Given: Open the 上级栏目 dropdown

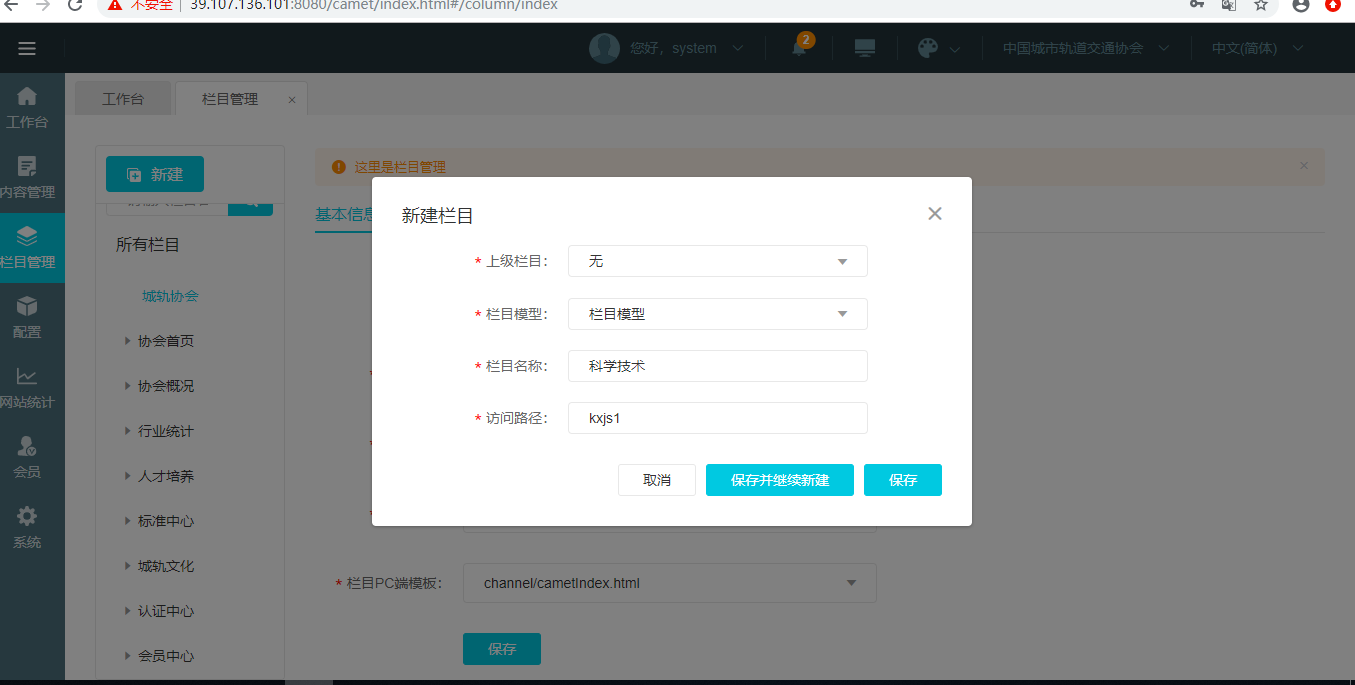Looking at the screenshot, I should coord(717,261).
